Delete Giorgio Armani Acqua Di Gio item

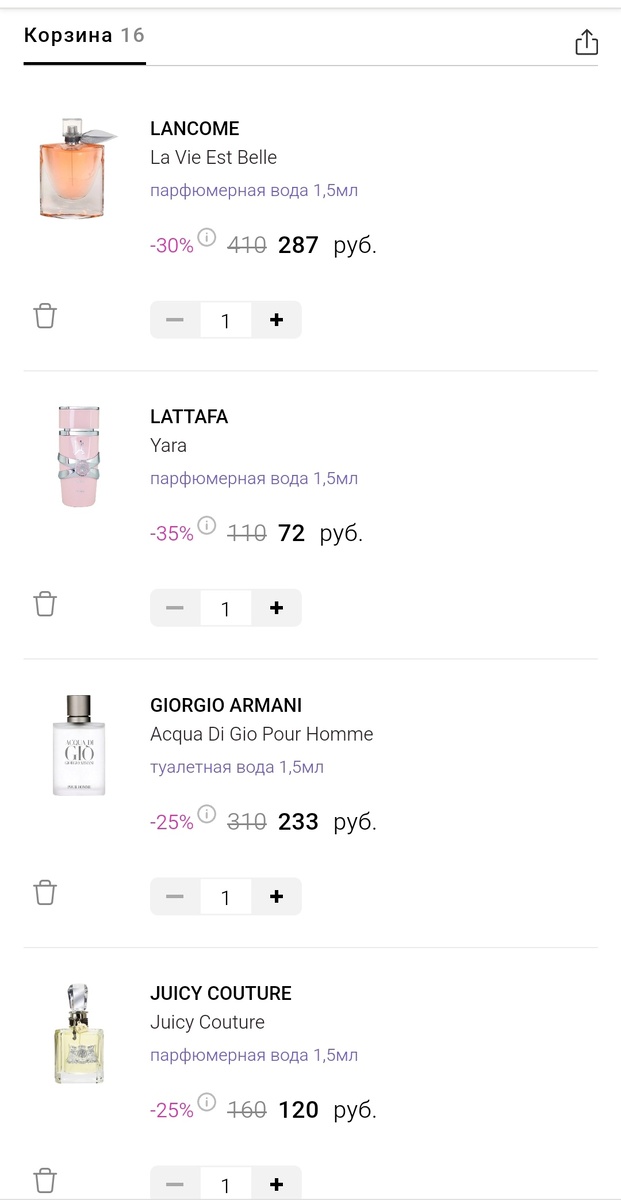coord(45,892)
